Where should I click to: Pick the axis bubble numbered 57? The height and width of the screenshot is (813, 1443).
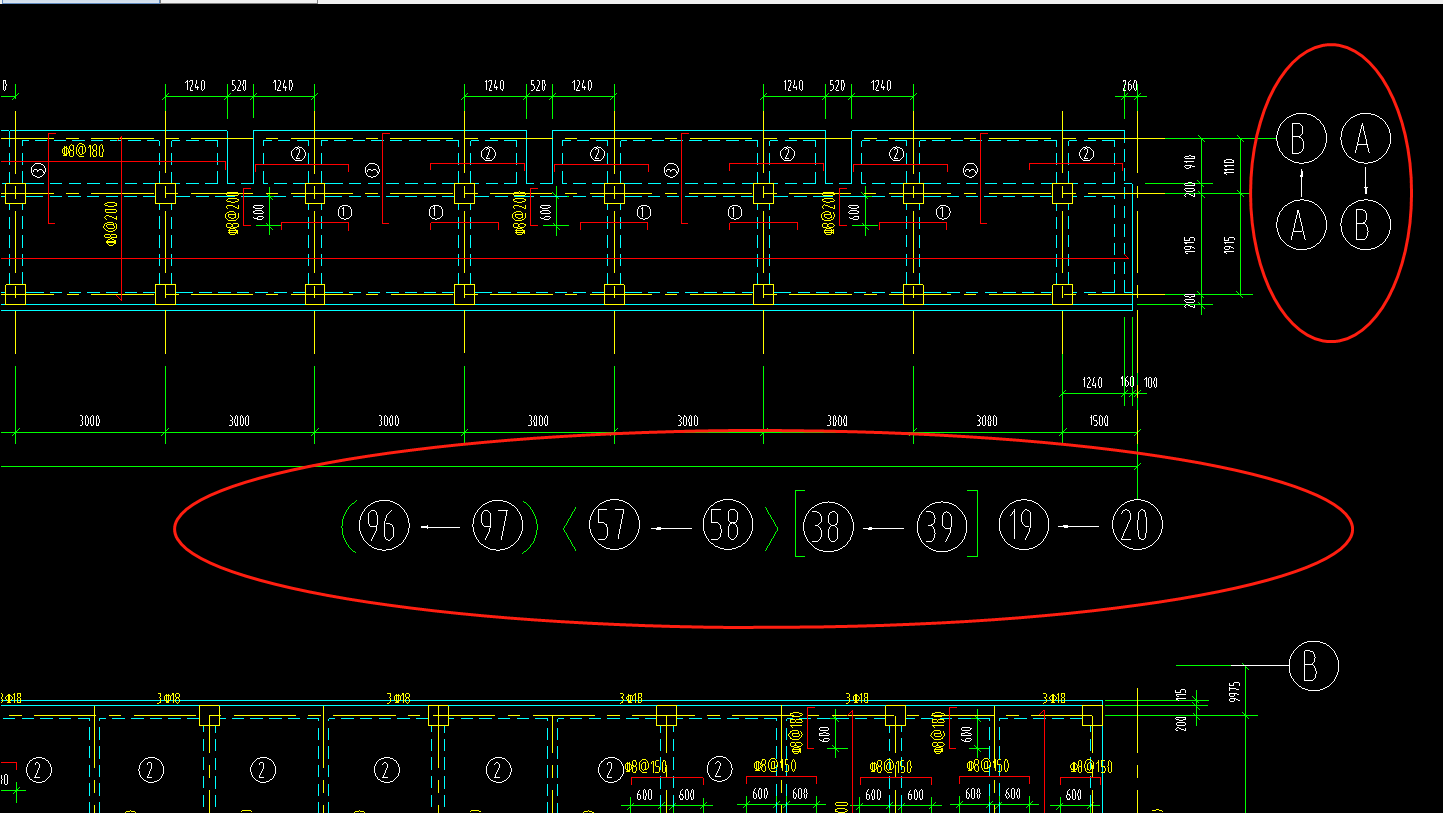[613, 526]
